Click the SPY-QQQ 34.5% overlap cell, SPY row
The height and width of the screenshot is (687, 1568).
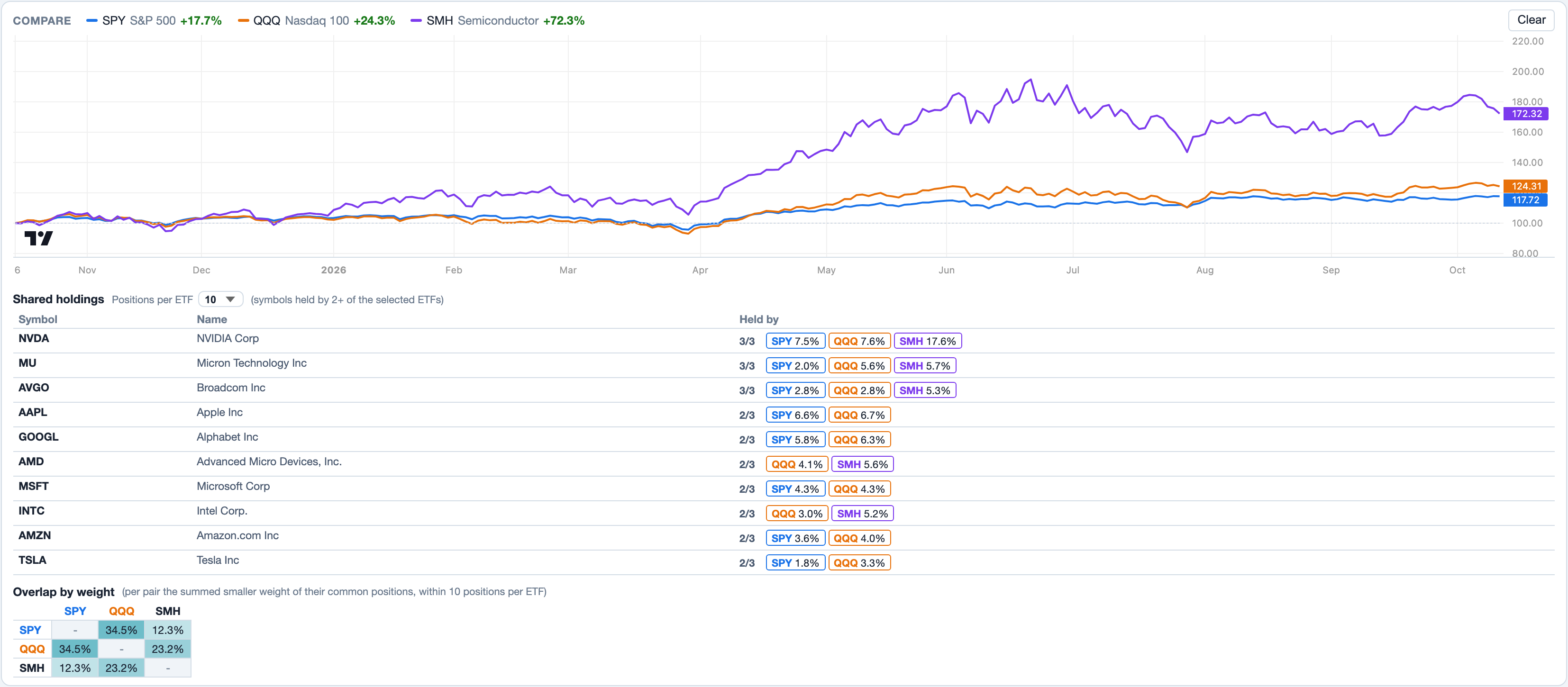[x=121, y=631]
